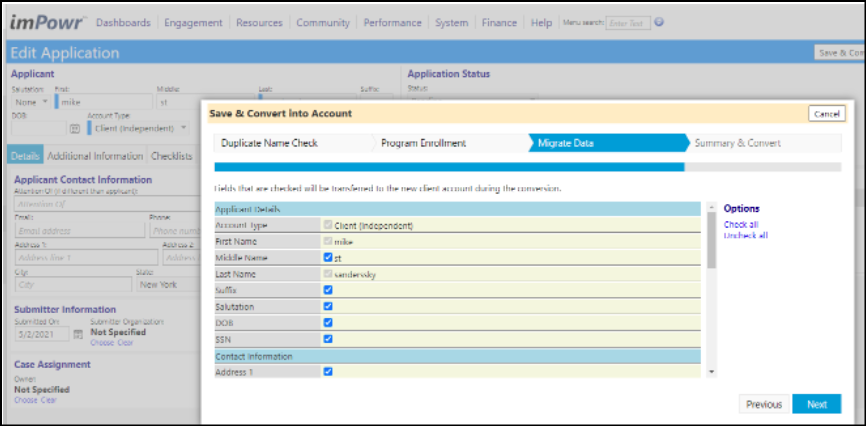Screen dimensions: 866x426
Task: Click the Address line 1 field
Action: 86,257
